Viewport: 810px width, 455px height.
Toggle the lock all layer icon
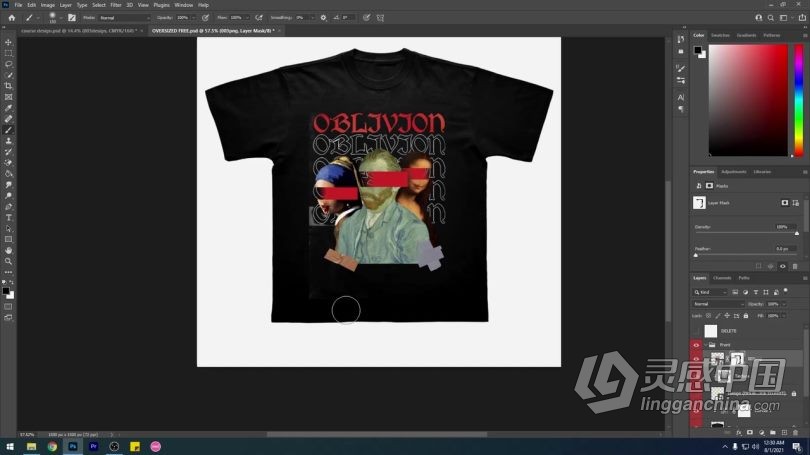pyautogui.click(x=746, y=316)
